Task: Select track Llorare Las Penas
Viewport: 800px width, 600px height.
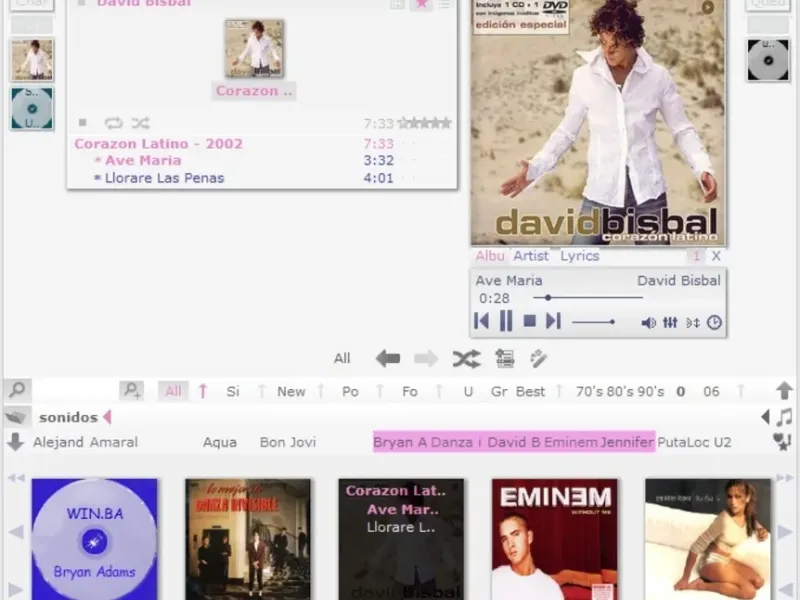Action: [x=164, y=178]
